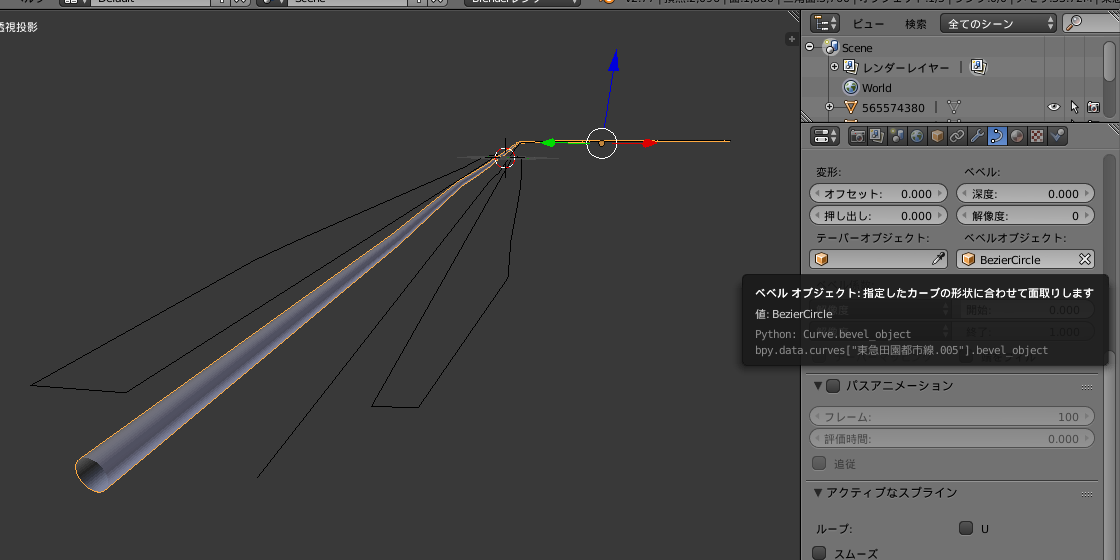Toggle the スムーズ checkbox

click(x=819, y=553)
